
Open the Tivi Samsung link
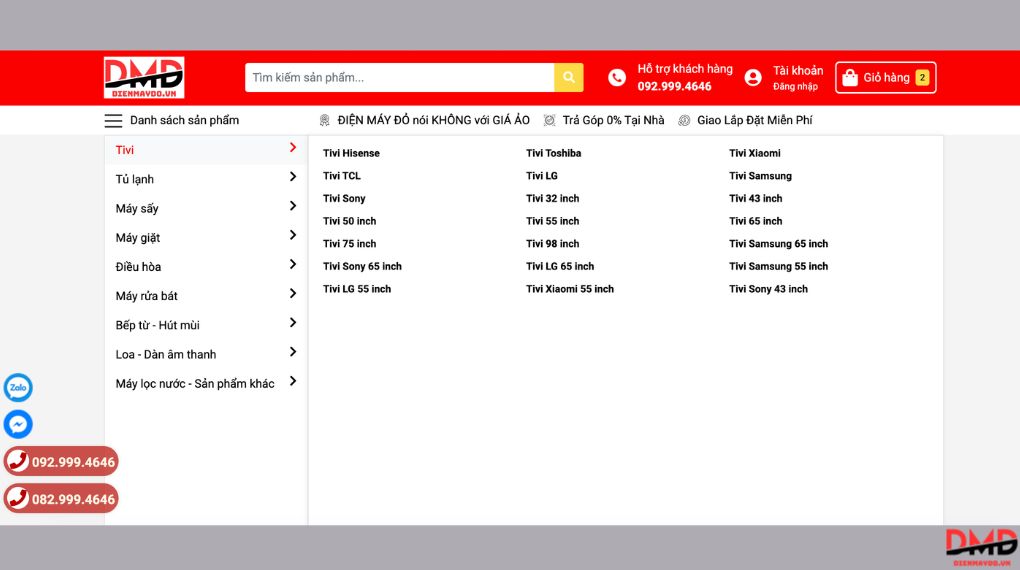click(760, 176)
